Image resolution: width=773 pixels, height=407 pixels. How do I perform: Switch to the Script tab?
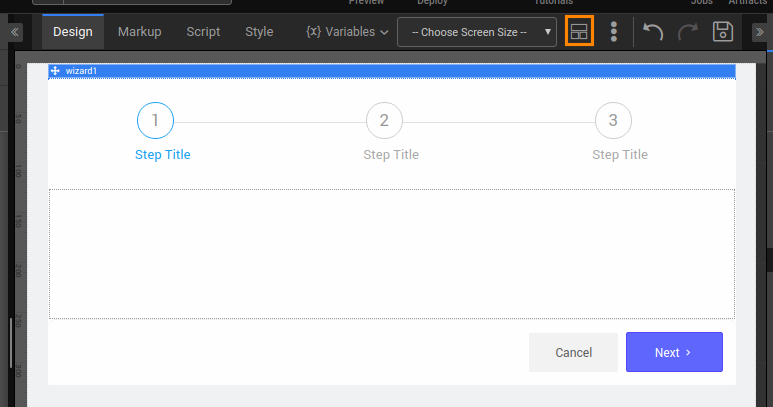[x=203, y=32]
